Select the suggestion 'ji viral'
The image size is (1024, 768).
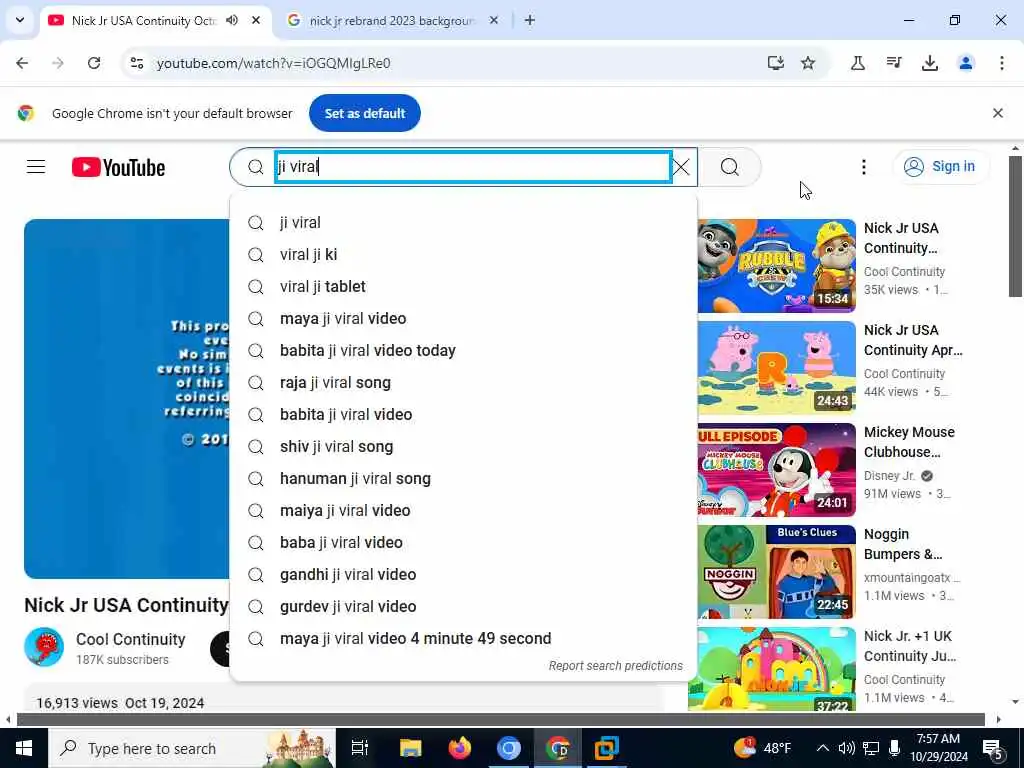coord(464,223)
